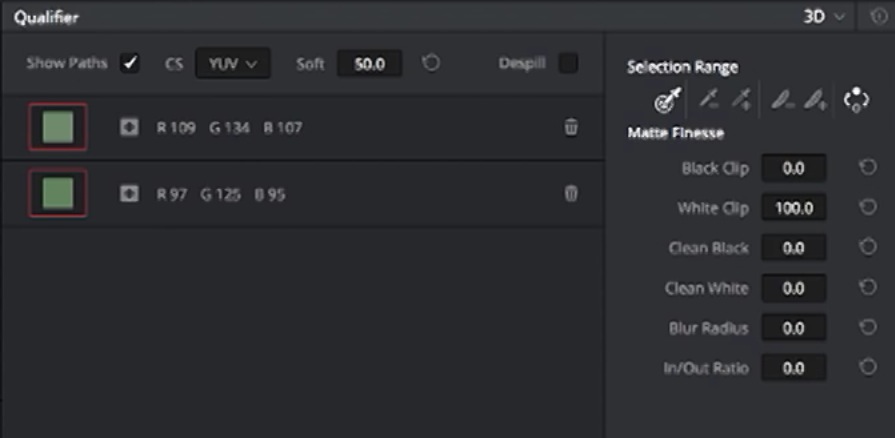Viewport: 895px width, 438px height.
Task: Click the Qualifier panel title
Action: click(x=46, y=18)
